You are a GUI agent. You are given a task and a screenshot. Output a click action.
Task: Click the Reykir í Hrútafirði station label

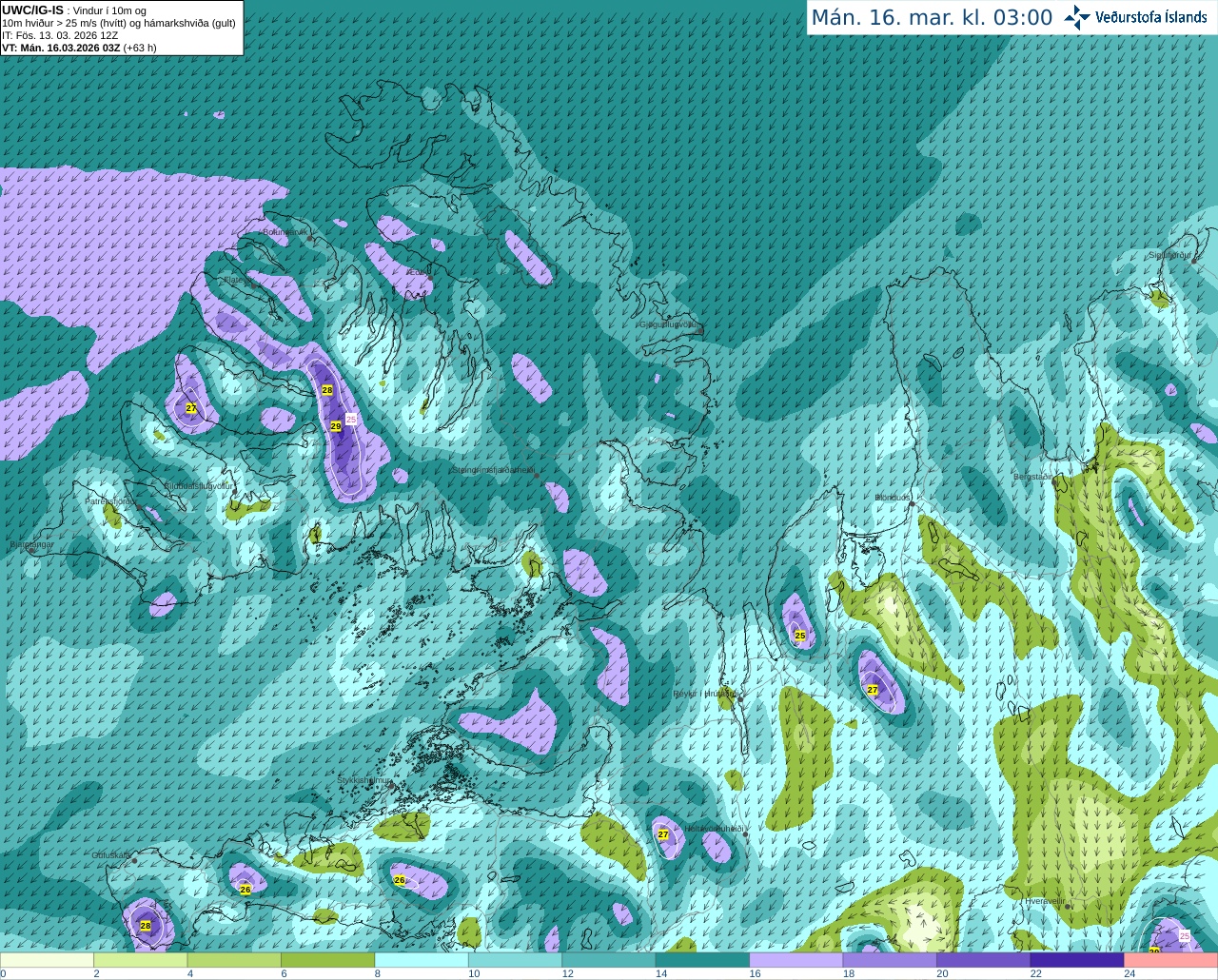click(x=706, y=694)
